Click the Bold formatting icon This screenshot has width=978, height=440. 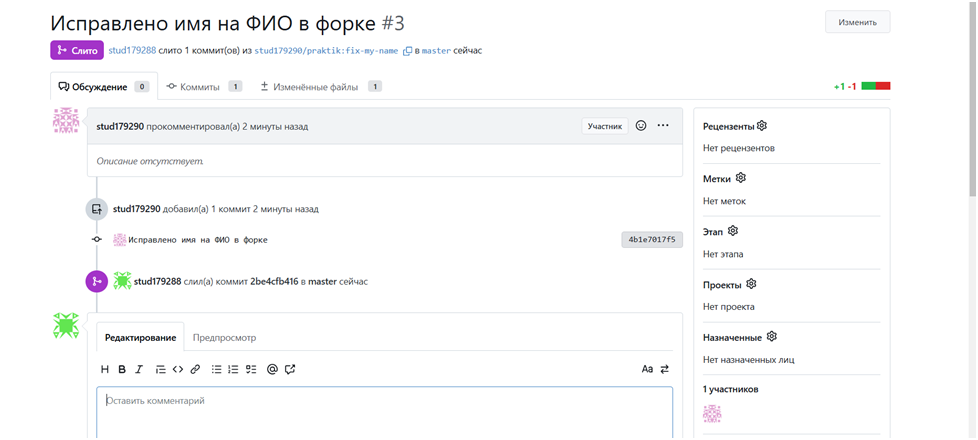122,369
